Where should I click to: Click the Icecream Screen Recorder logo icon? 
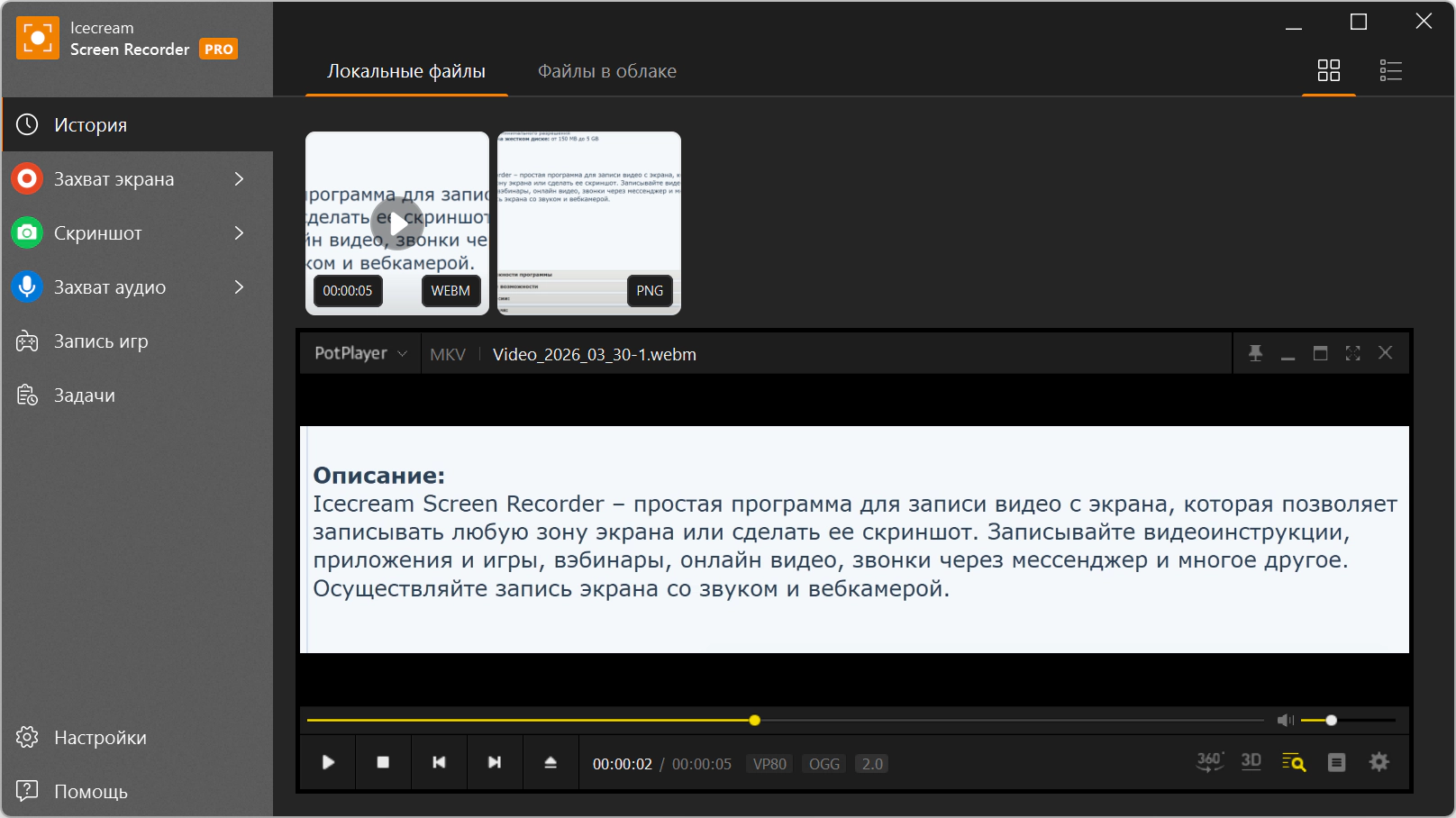coord(38,38)
